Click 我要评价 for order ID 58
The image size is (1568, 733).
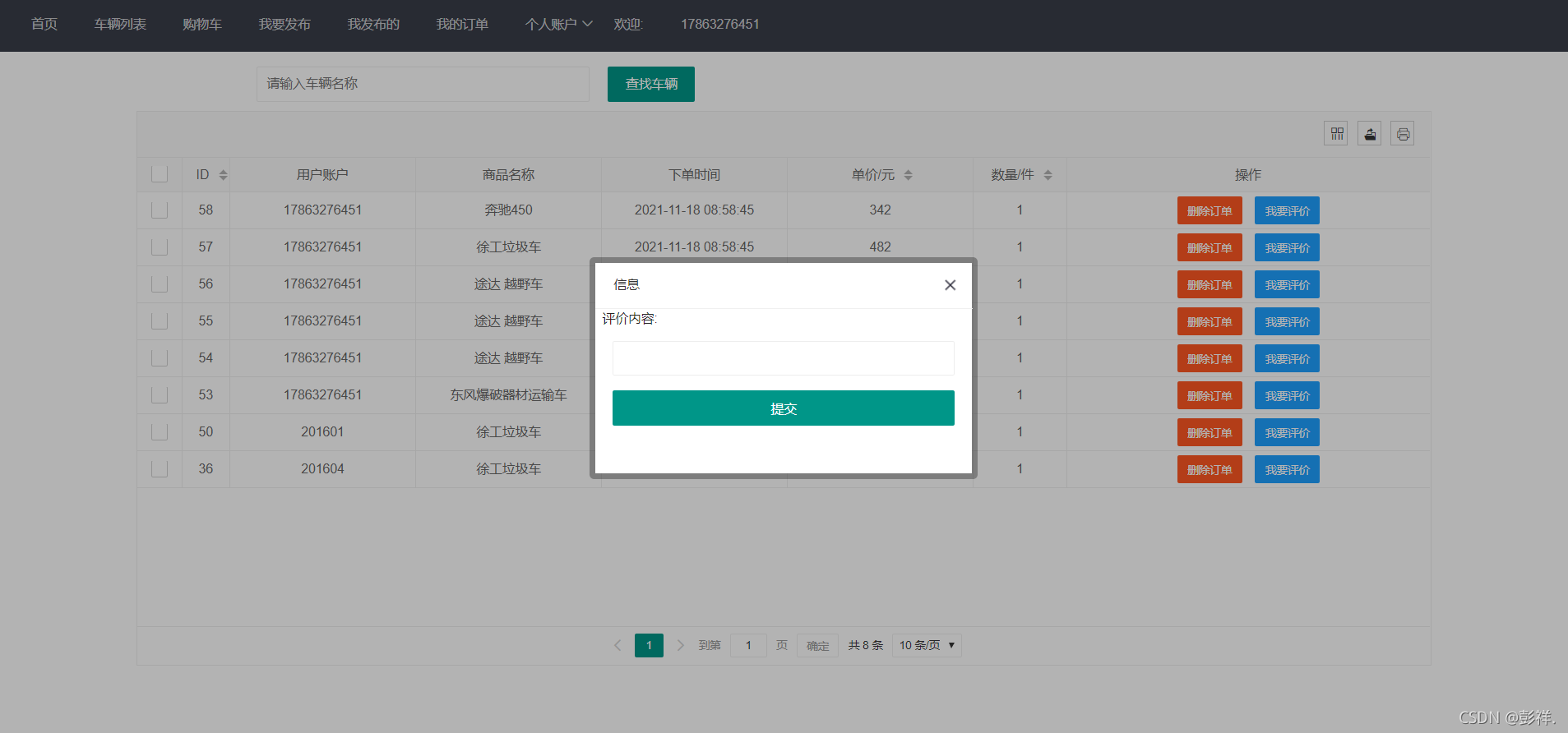click(x=1287, y=210)
